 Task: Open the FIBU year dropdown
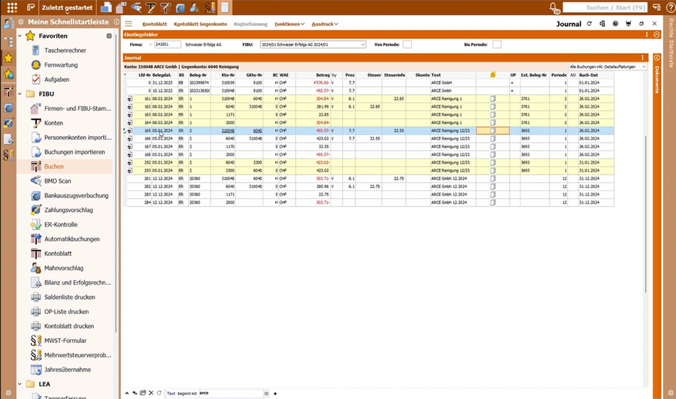[363, 44]
